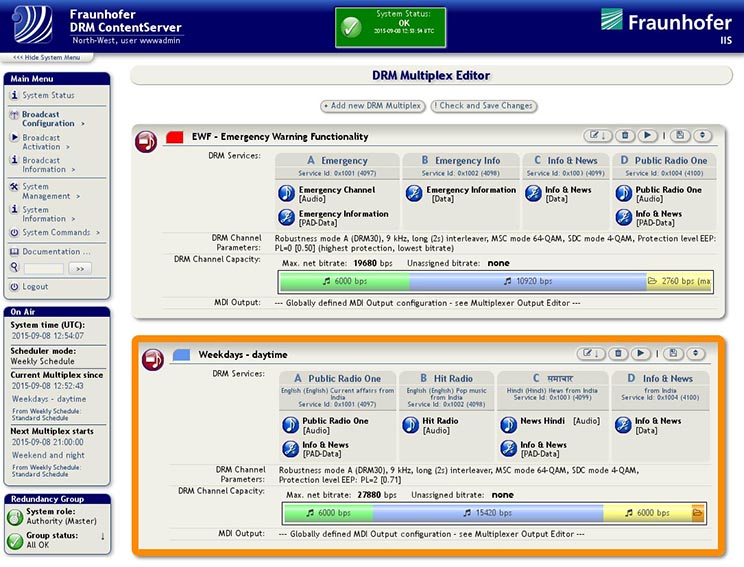Click the search input field in Main Menu

coord(44,269)
